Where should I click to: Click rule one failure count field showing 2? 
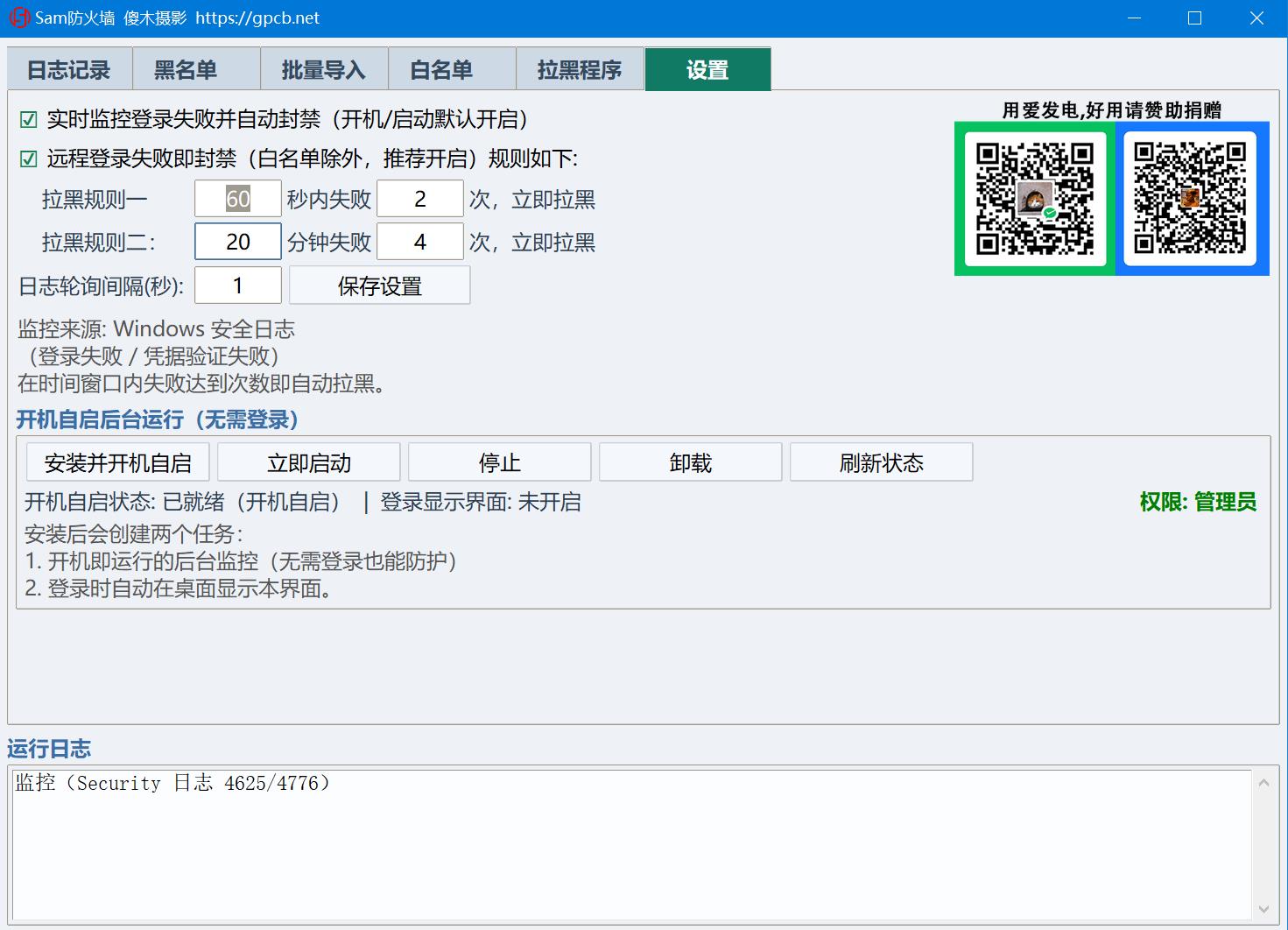click(x=420, y=199)
